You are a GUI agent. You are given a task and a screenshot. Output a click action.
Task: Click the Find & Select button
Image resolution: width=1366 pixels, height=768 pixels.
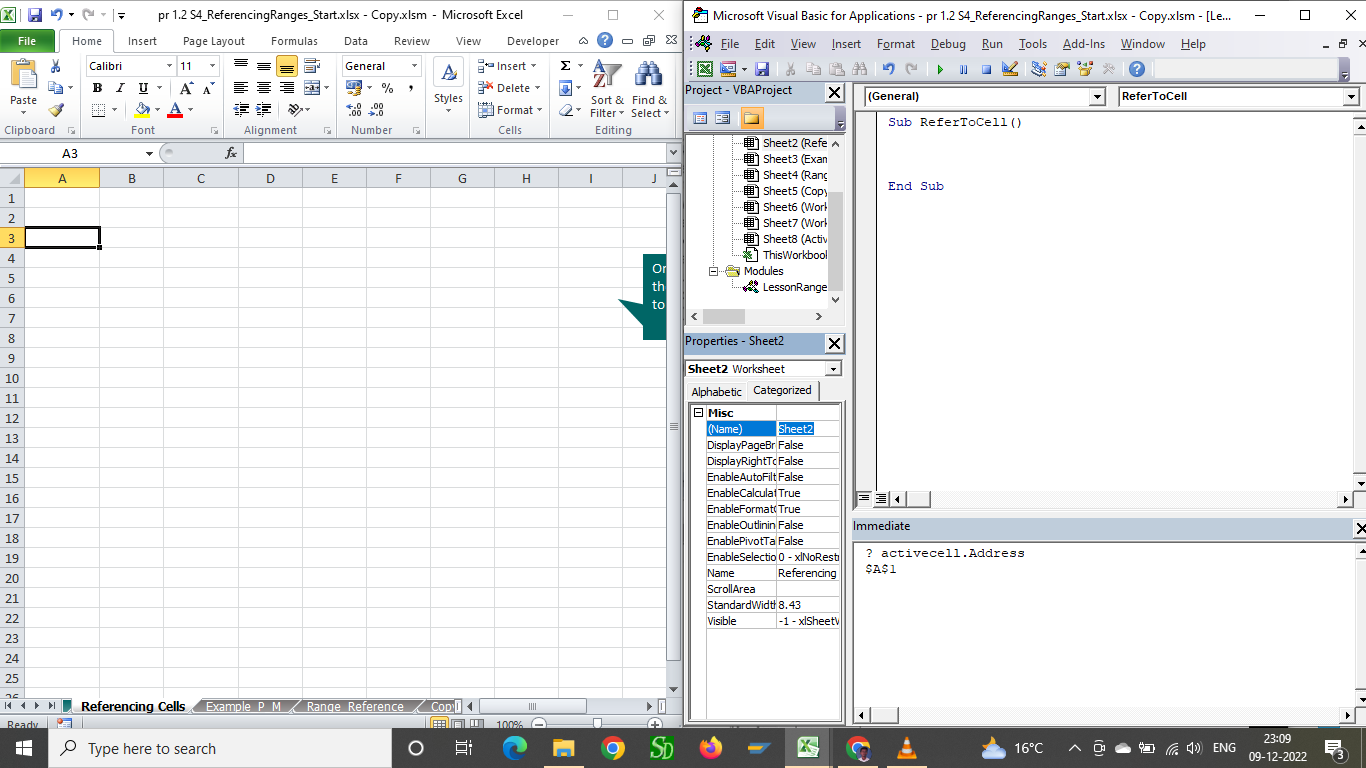pyautogui.click(x=649, y=89)
